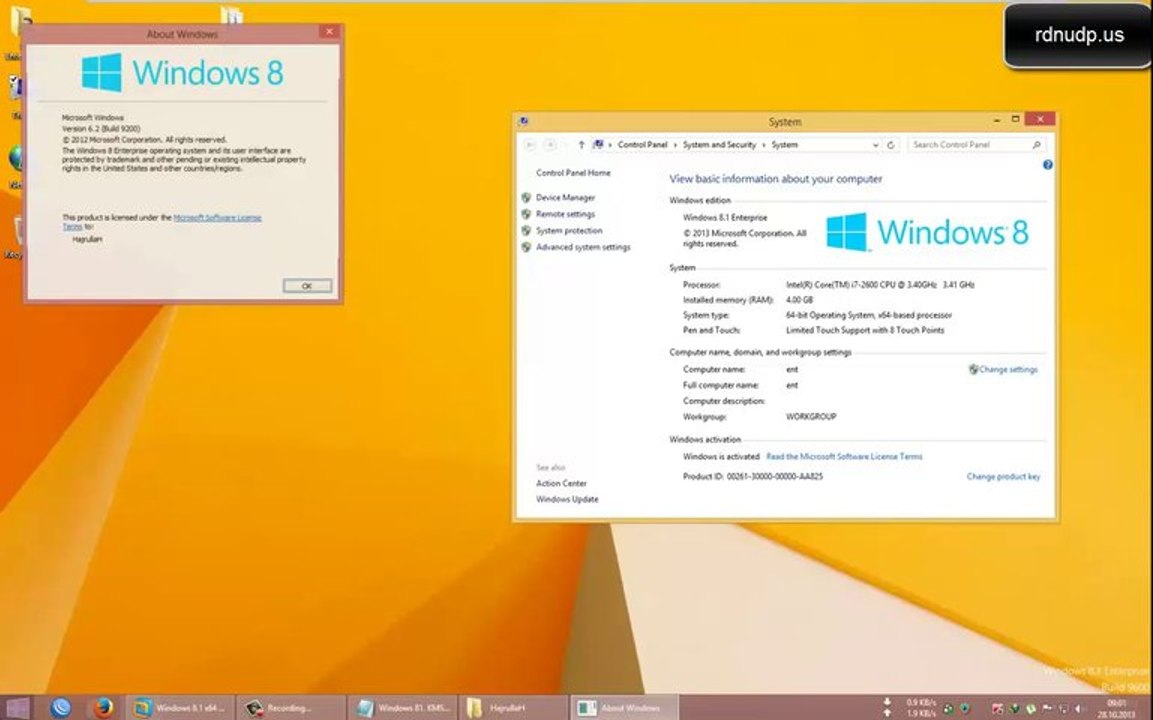Click the shield icon beside Remote settings
Viewport: 1153px width, 720px height.
[526, 214]
